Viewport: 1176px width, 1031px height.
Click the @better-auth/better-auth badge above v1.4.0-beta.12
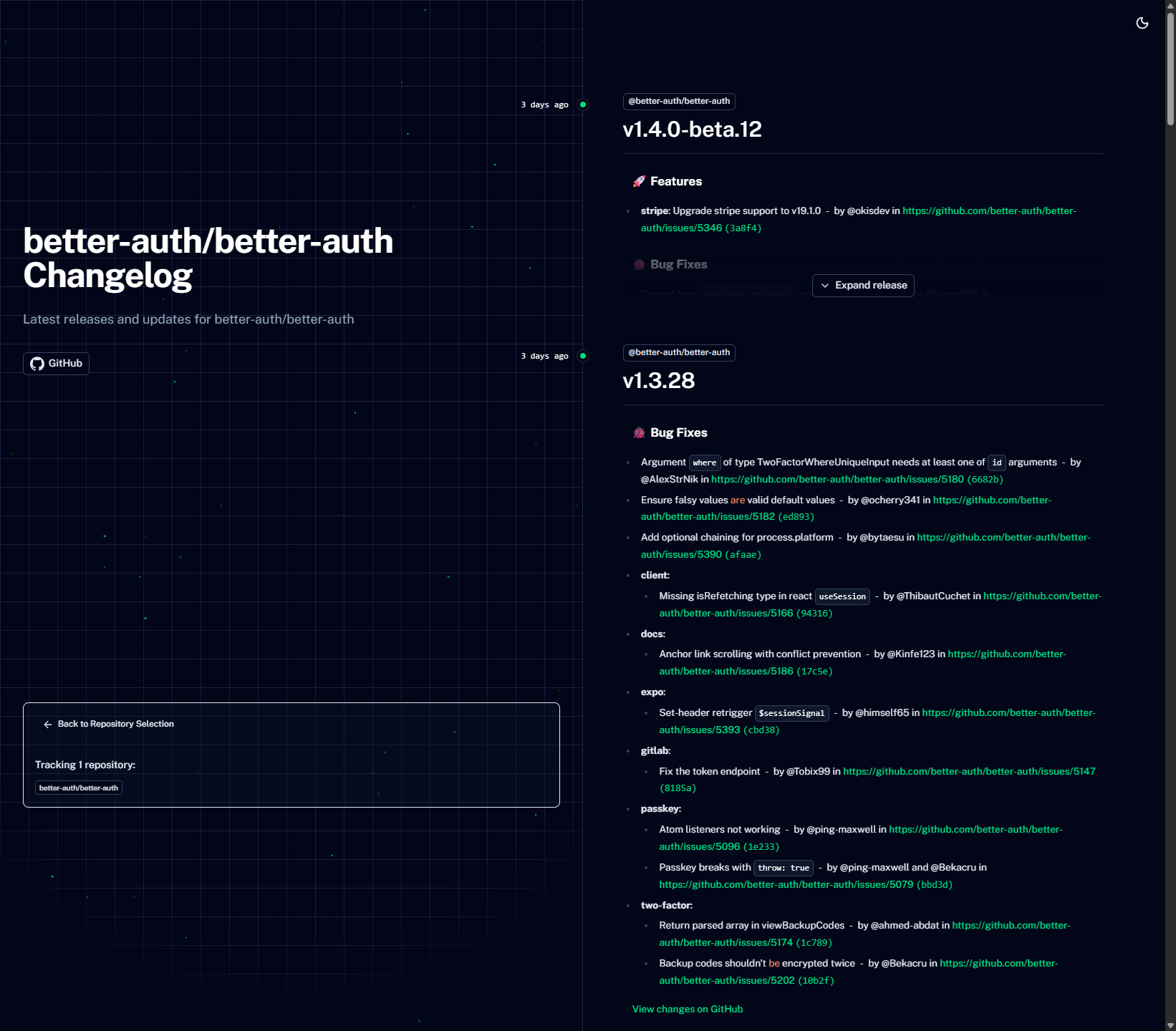(678, 101)
